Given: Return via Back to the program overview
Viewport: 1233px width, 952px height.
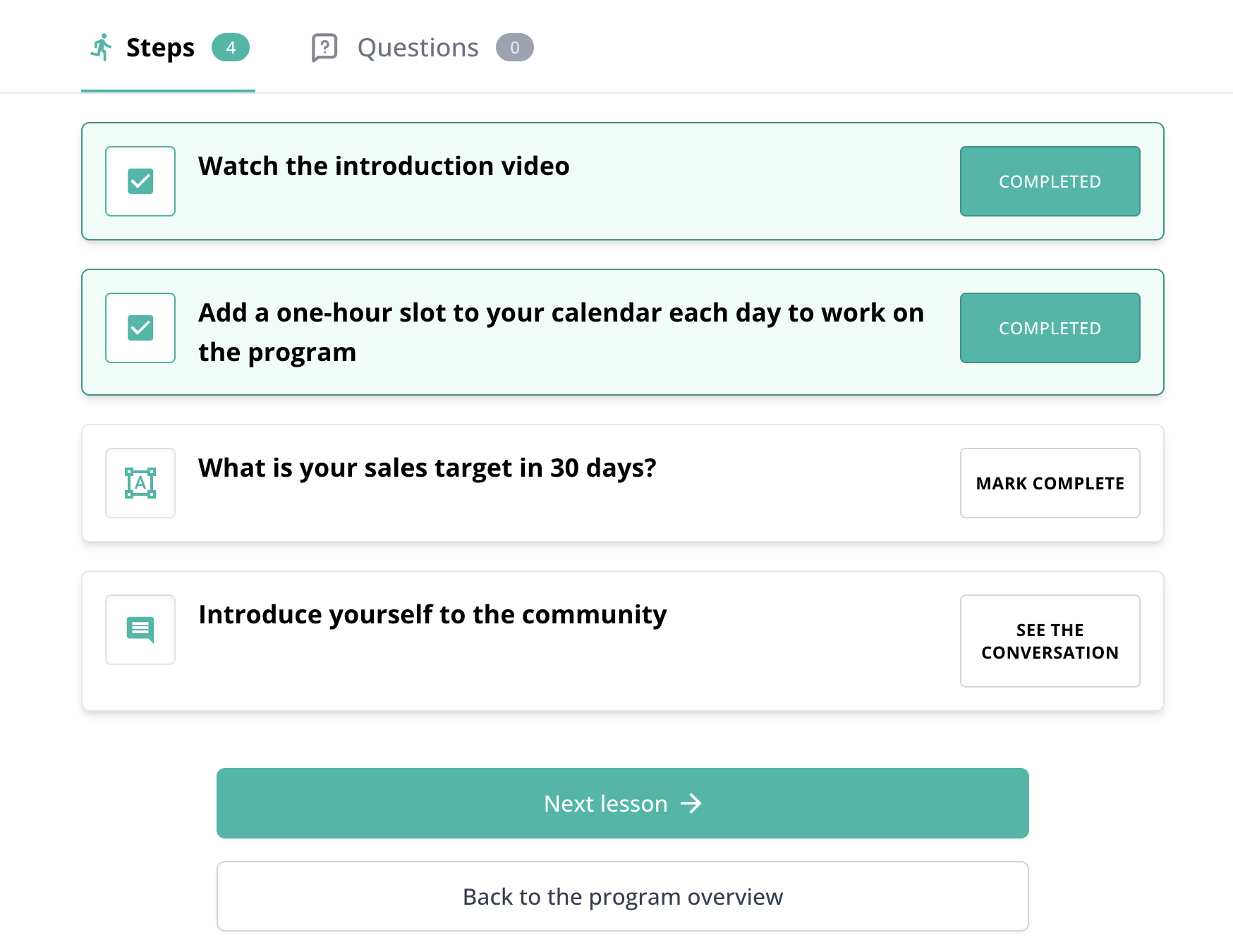Looking at the screenshot, I should (622, 896).
